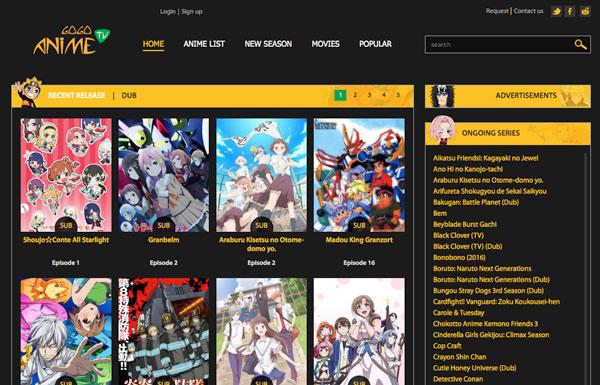Open the POPULAR menu

coord(375,44)
